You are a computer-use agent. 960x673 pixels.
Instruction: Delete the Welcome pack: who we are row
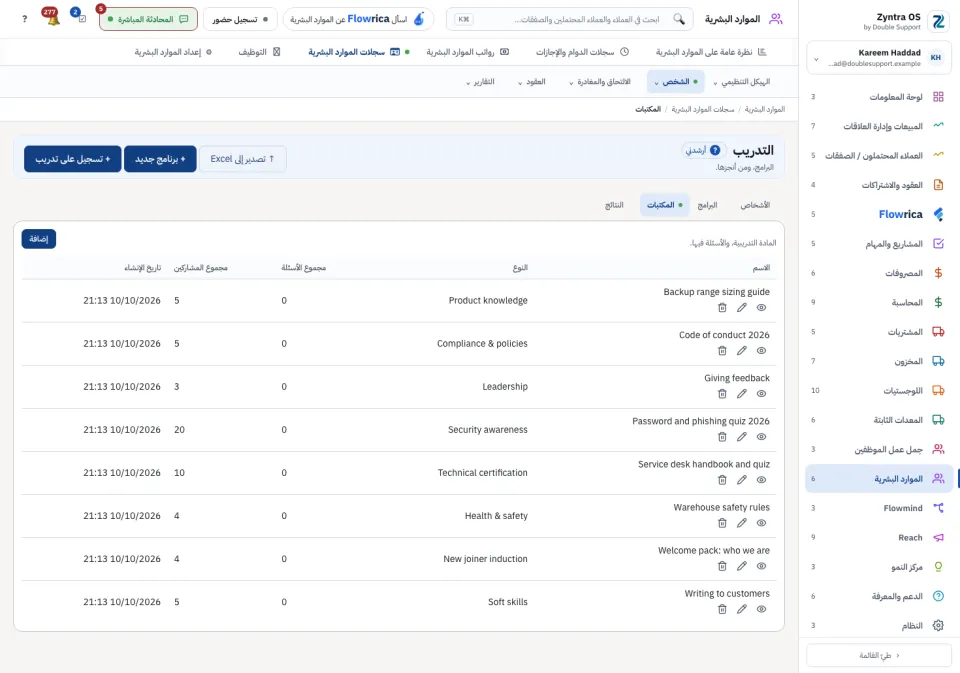[x=722, y=566]
